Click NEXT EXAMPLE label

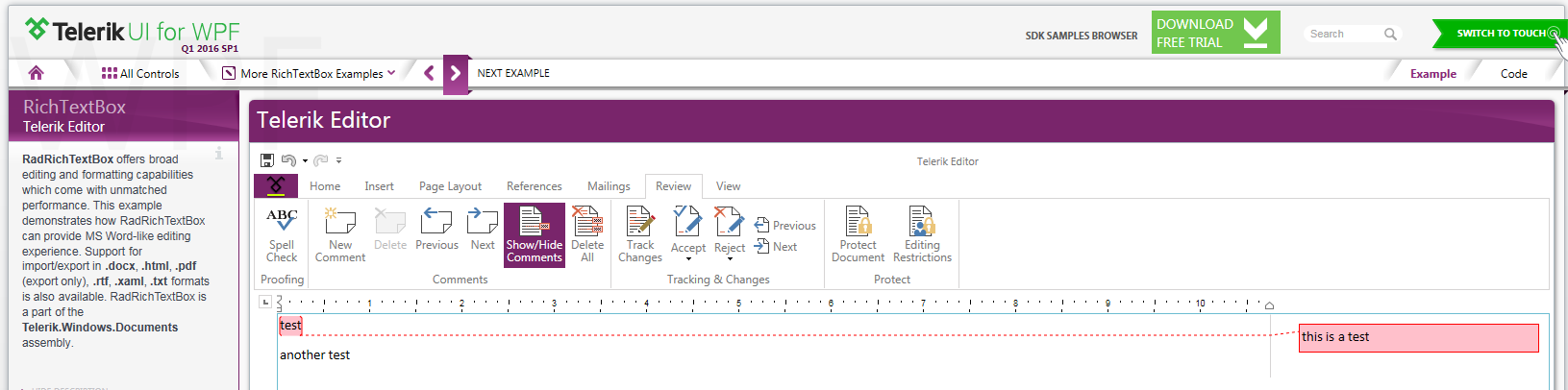(513, 73)
